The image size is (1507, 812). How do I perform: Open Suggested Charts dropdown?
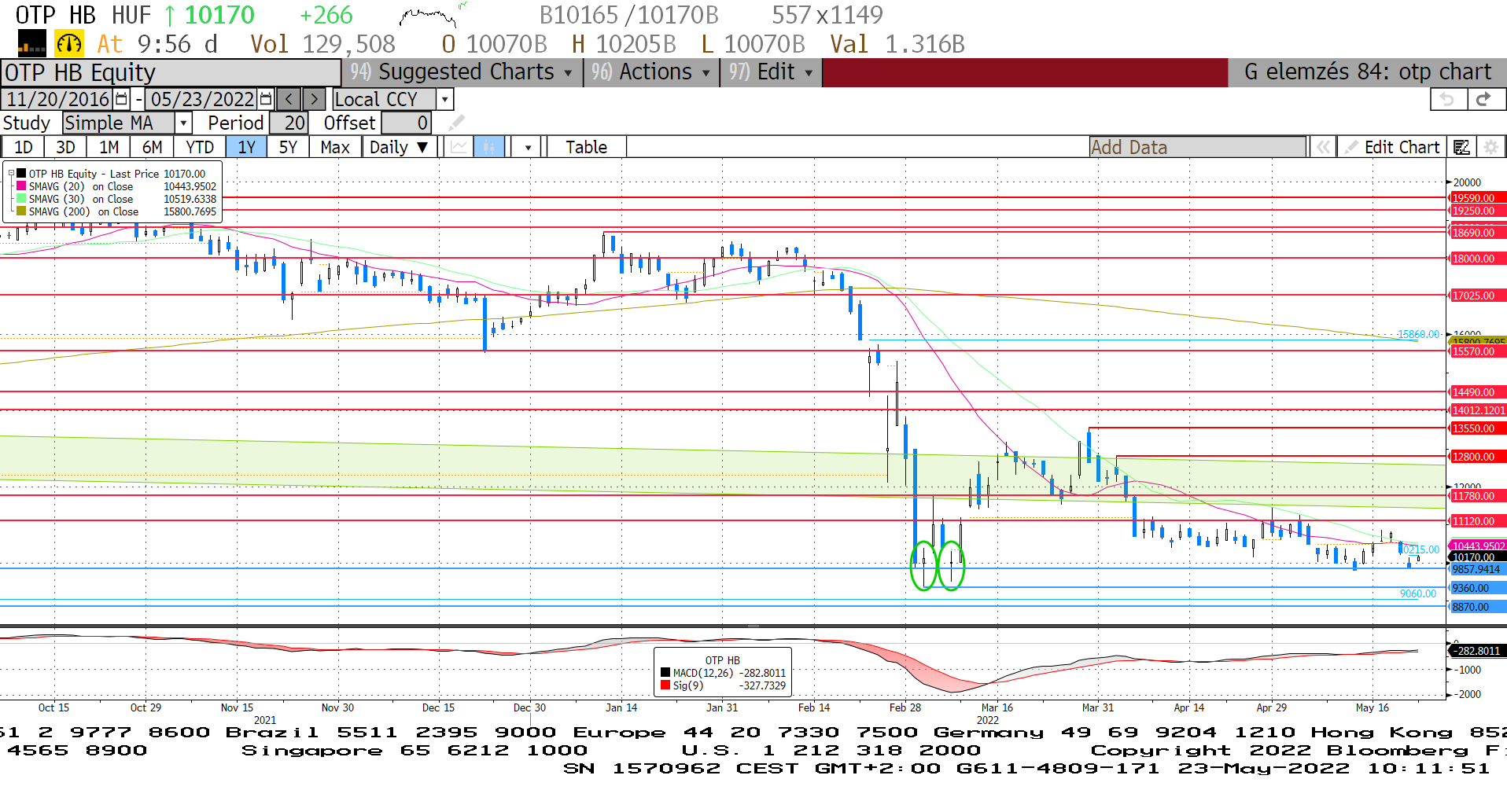pos(462,72)
